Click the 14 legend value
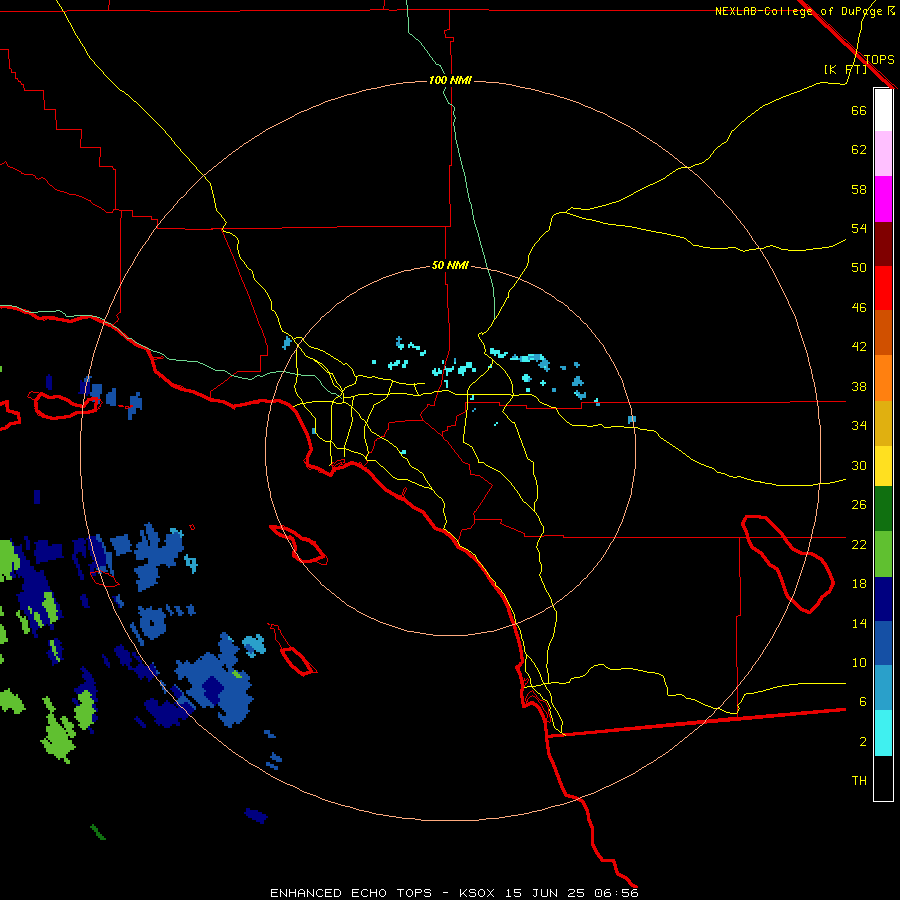The image size is (900, 900). (859, 623)
